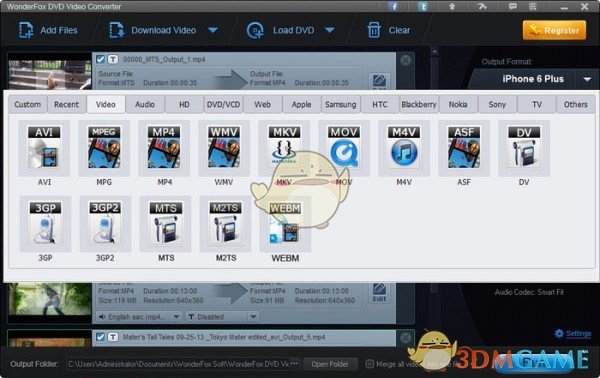Image resolution: width=600 pixels, height=378 pixels.
Task: Switch to the DVD/VCD tab
Action: [223, 104]
